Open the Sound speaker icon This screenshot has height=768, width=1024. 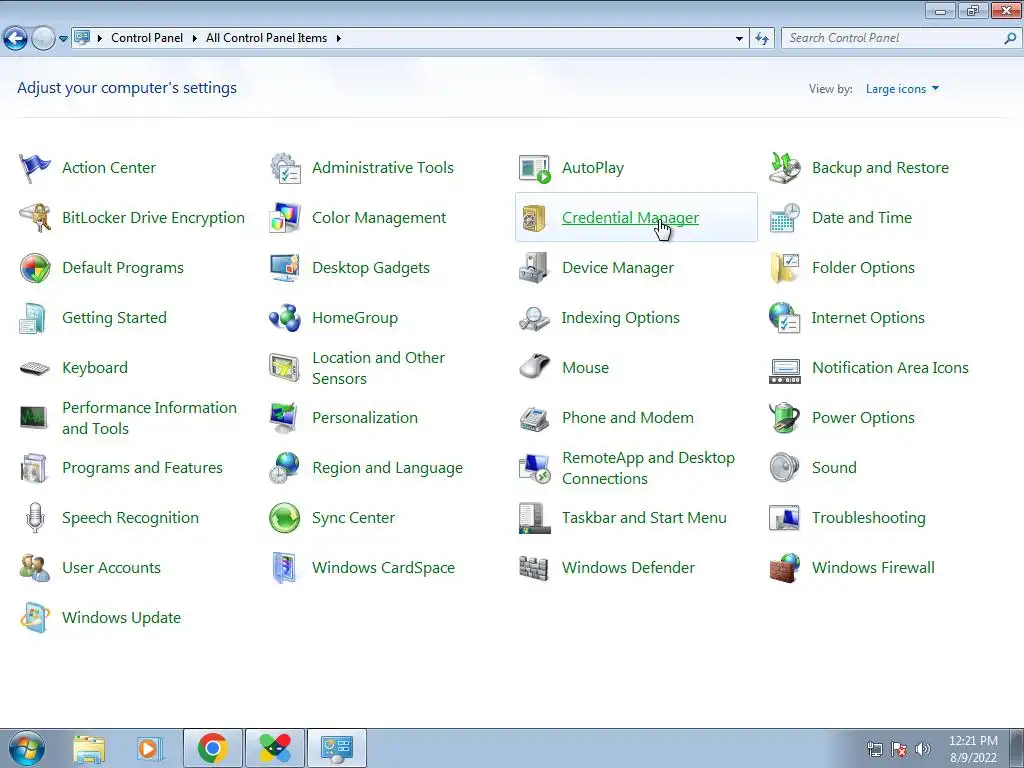785,468
